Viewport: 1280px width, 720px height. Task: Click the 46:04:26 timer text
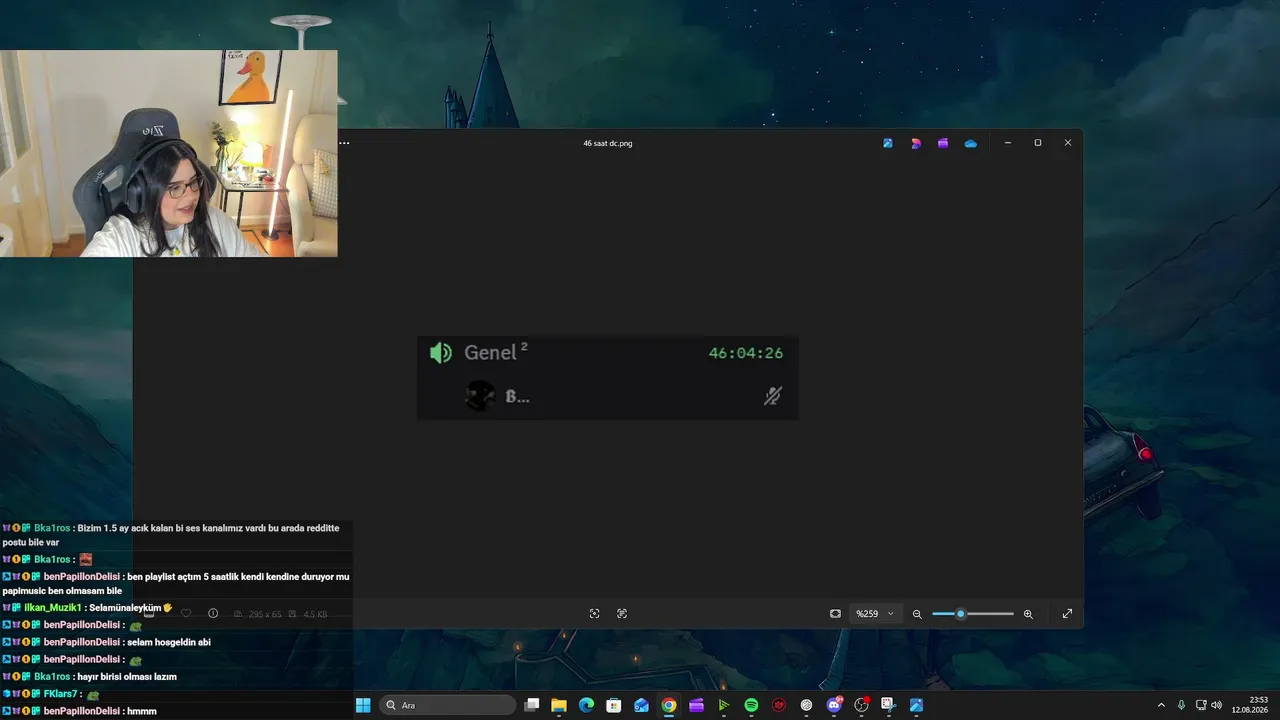[x=746, y=353]
